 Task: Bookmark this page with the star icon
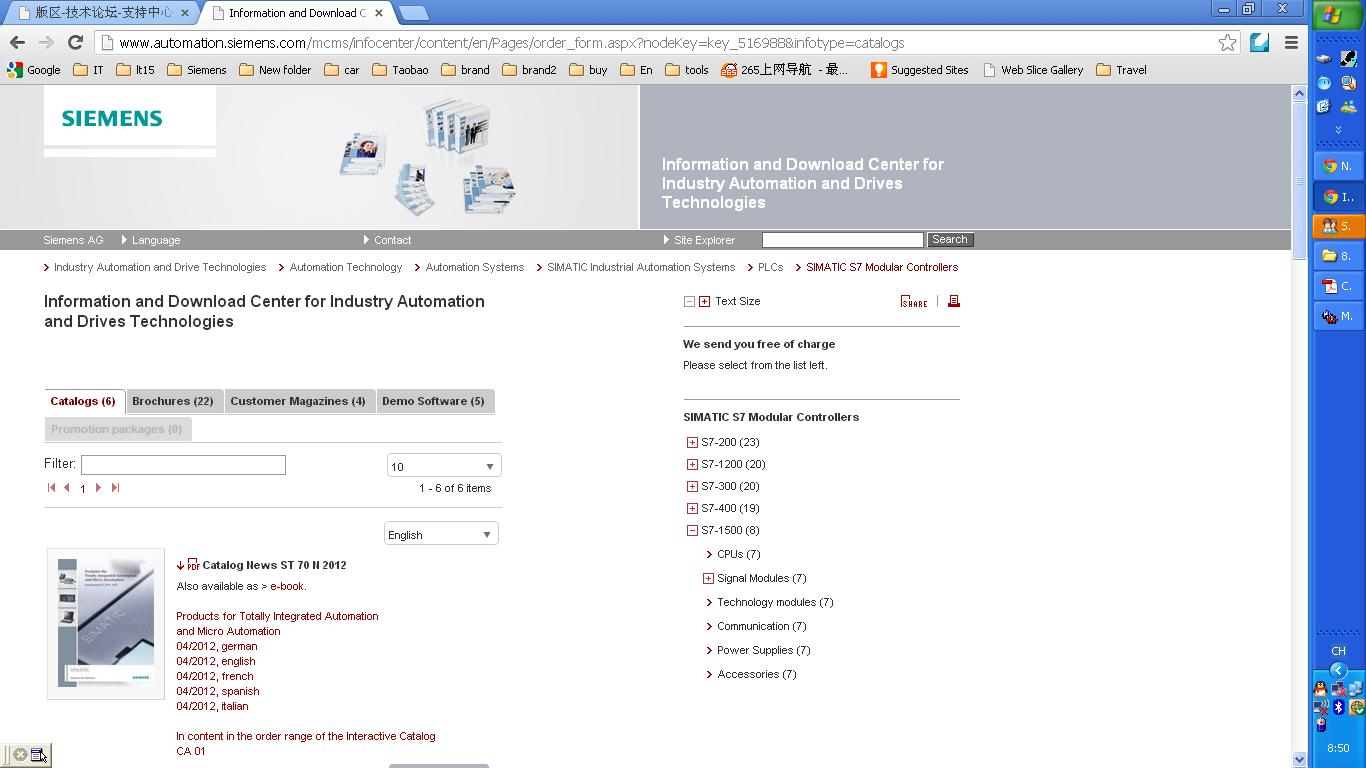[x=1227, y=42]
